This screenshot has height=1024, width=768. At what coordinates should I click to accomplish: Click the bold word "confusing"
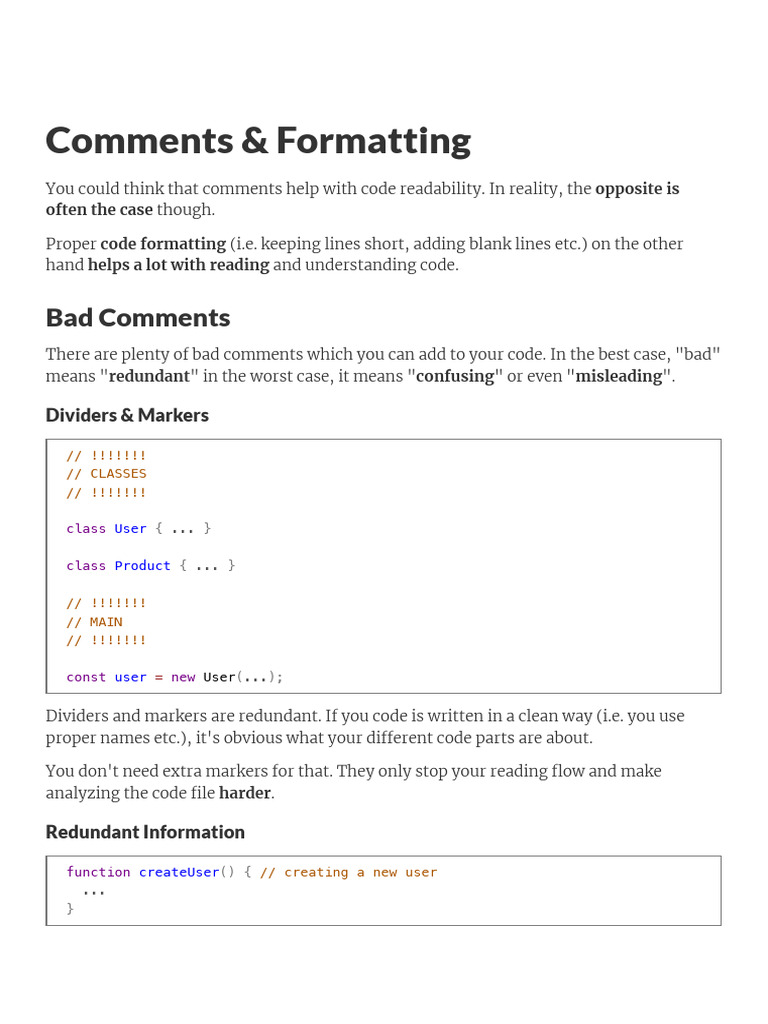click(455, 376)
